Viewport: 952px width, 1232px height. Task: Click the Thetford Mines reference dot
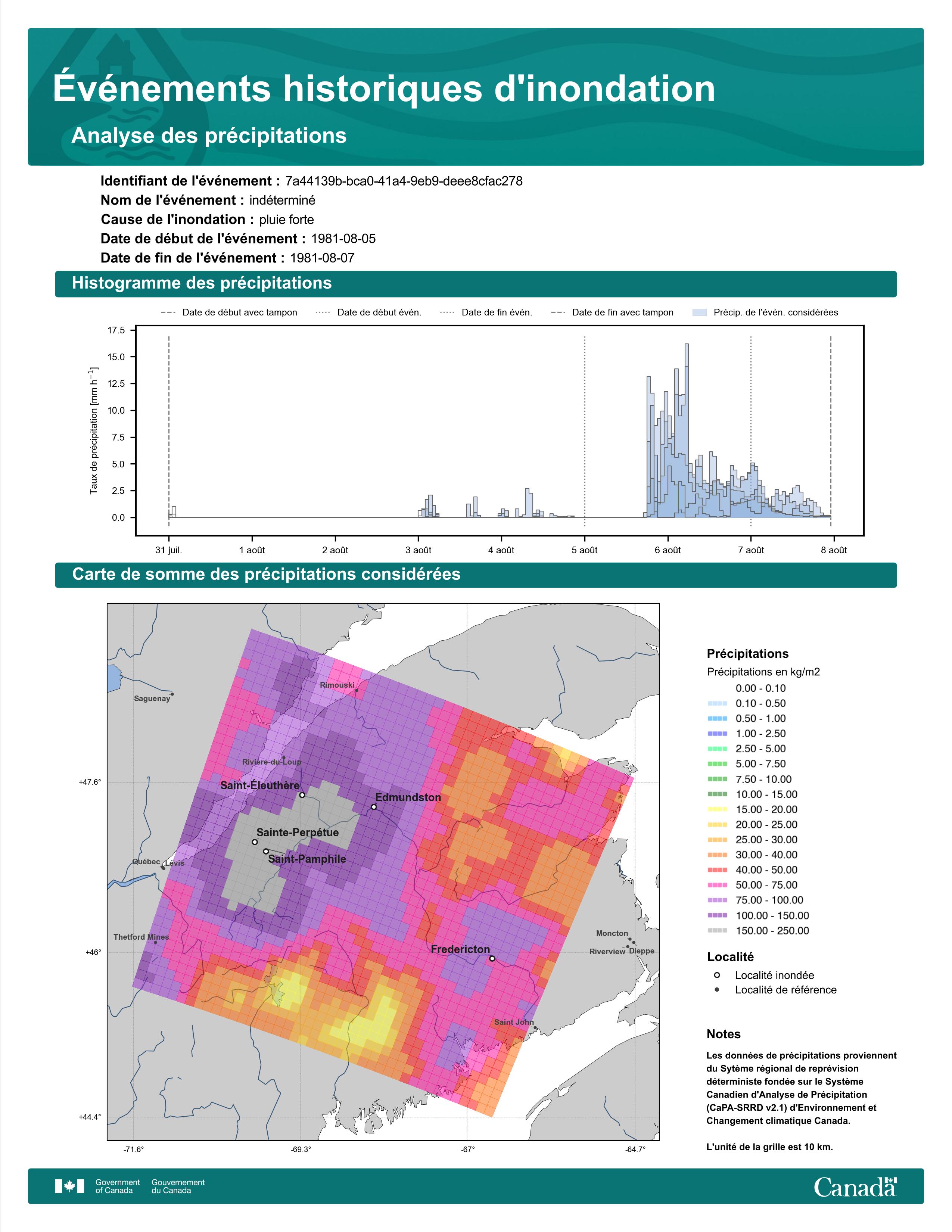click(156, 942)
